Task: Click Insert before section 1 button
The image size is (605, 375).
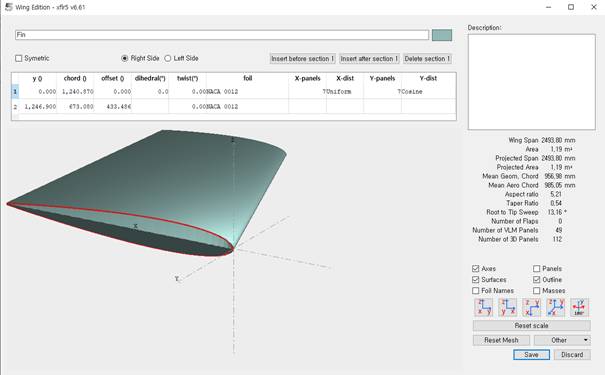Action: (x=302, y=59)
